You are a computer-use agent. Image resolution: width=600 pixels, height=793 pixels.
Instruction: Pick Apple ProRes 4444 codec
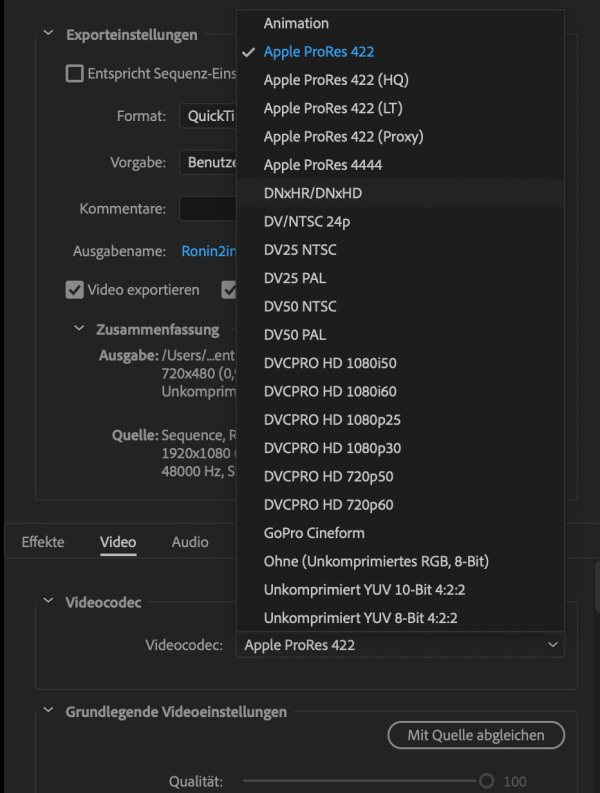(x=400, y=165)
